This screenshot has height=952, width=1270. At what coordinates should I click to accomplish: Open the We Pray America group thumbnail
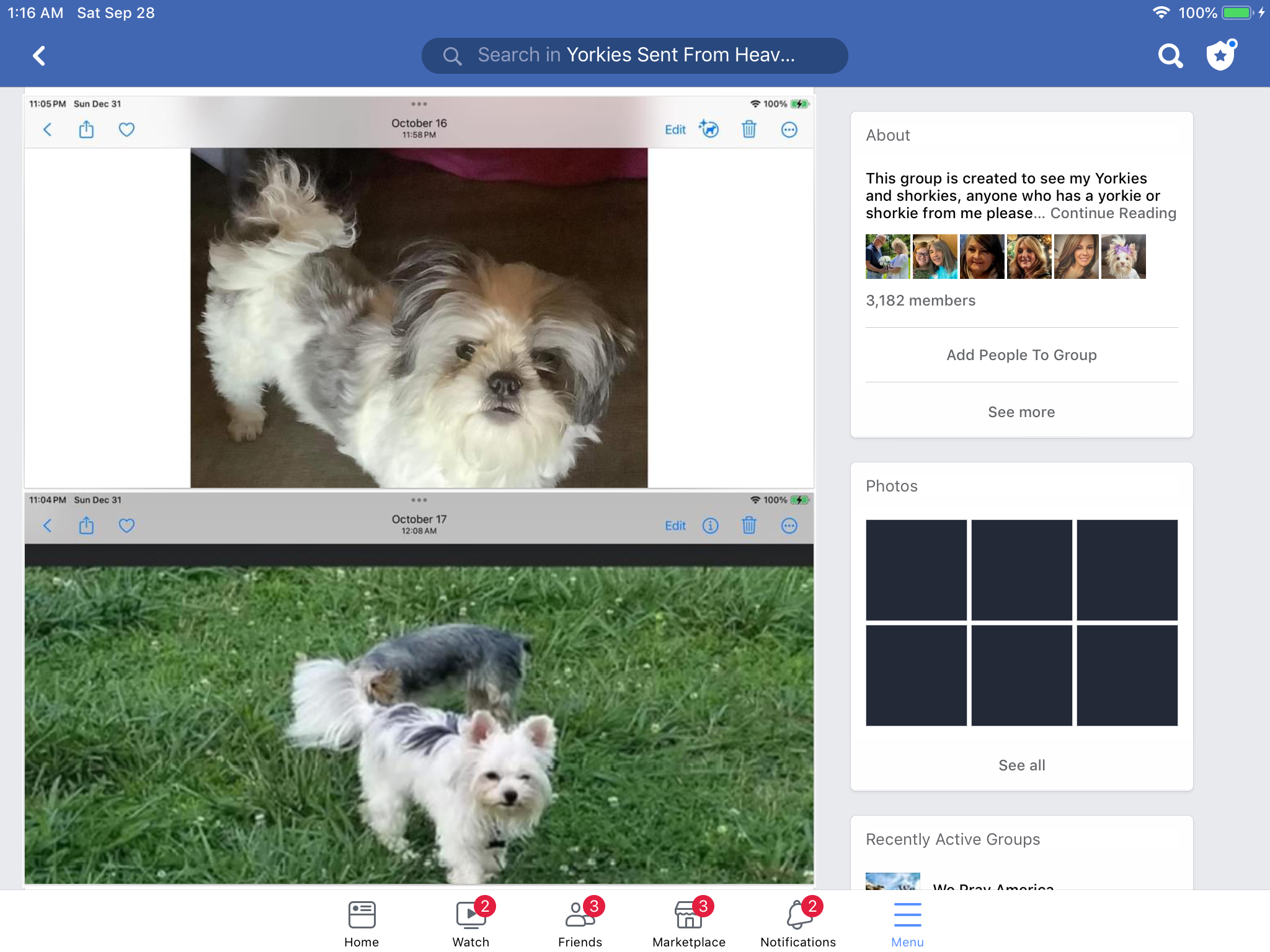click(892, 881)
